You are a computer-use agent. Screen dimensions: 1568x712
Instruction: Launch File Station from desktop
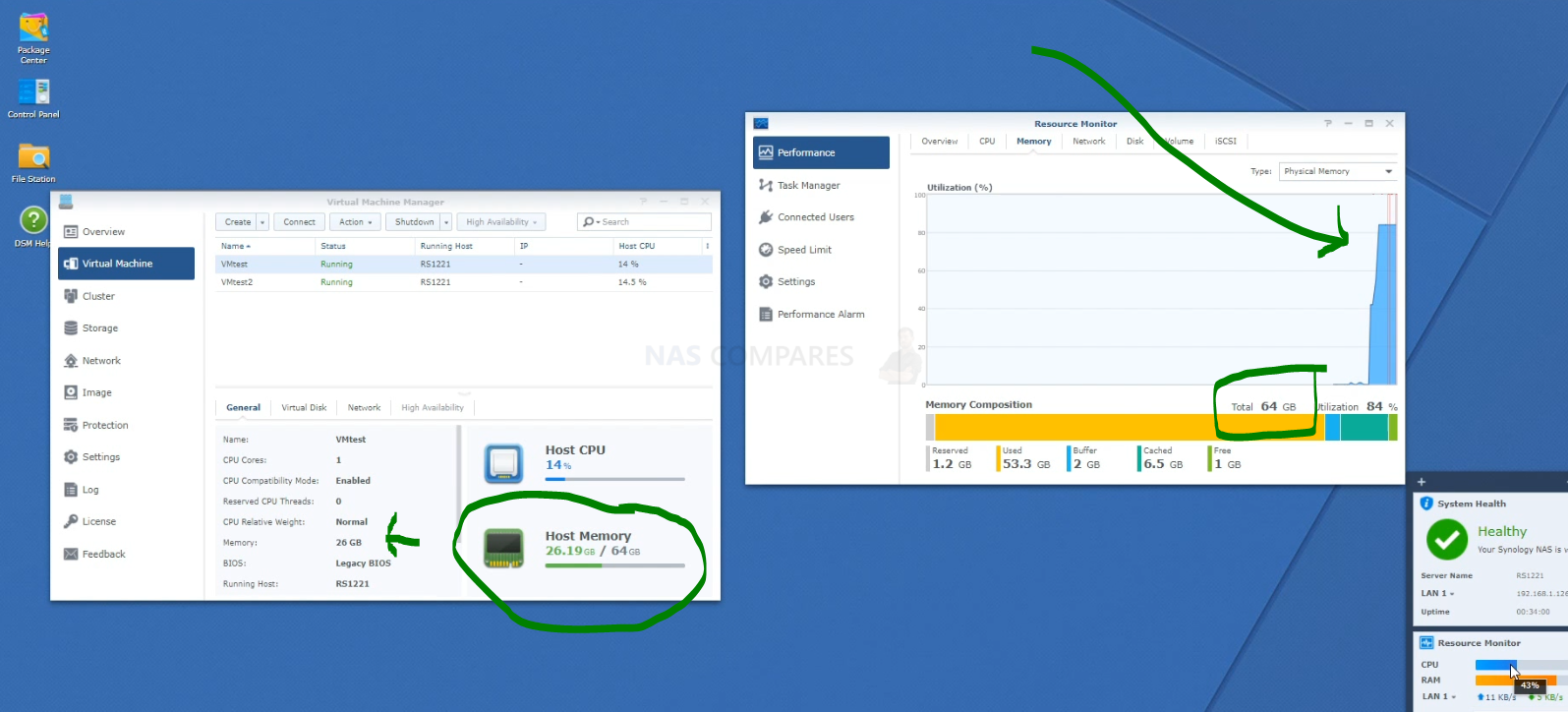33,163
